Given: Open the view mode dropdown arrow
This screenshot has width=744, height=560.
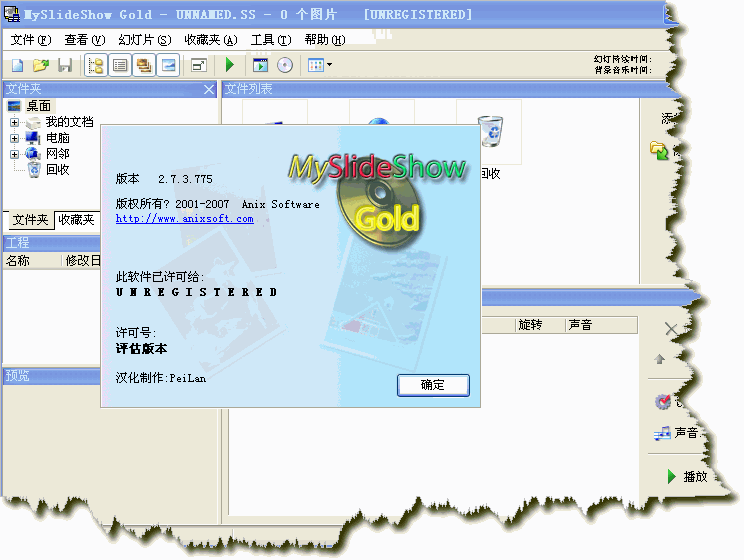Looking at the screenshot, I should tap(329, 65).
